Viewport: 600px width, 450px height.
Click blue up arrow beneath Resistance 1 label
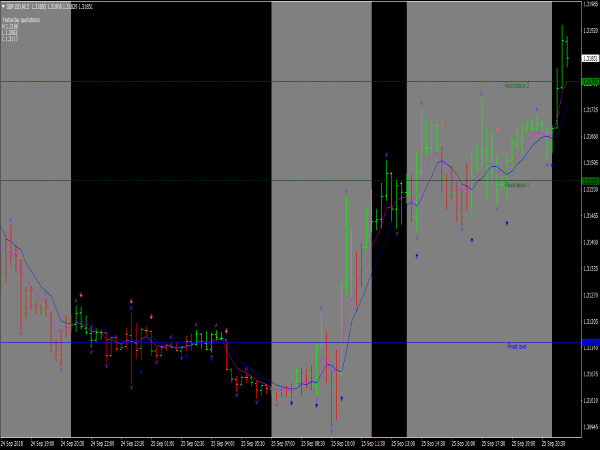pos(506,222)
